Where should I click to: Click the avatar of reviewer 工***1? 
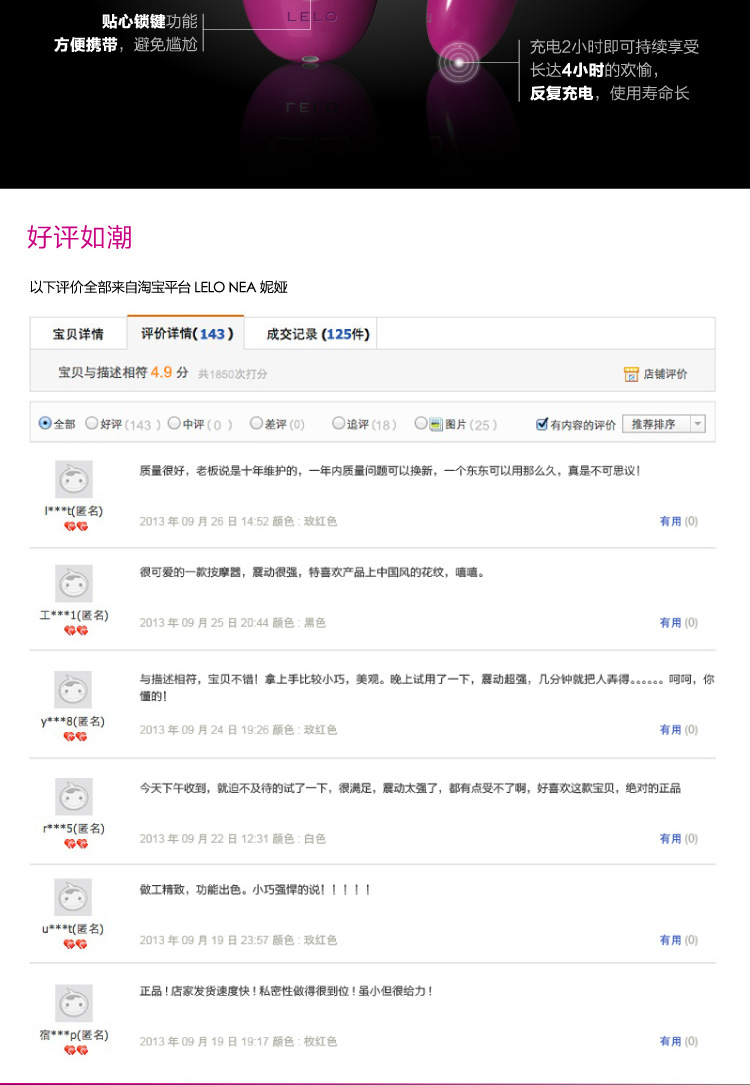[73, 583]
